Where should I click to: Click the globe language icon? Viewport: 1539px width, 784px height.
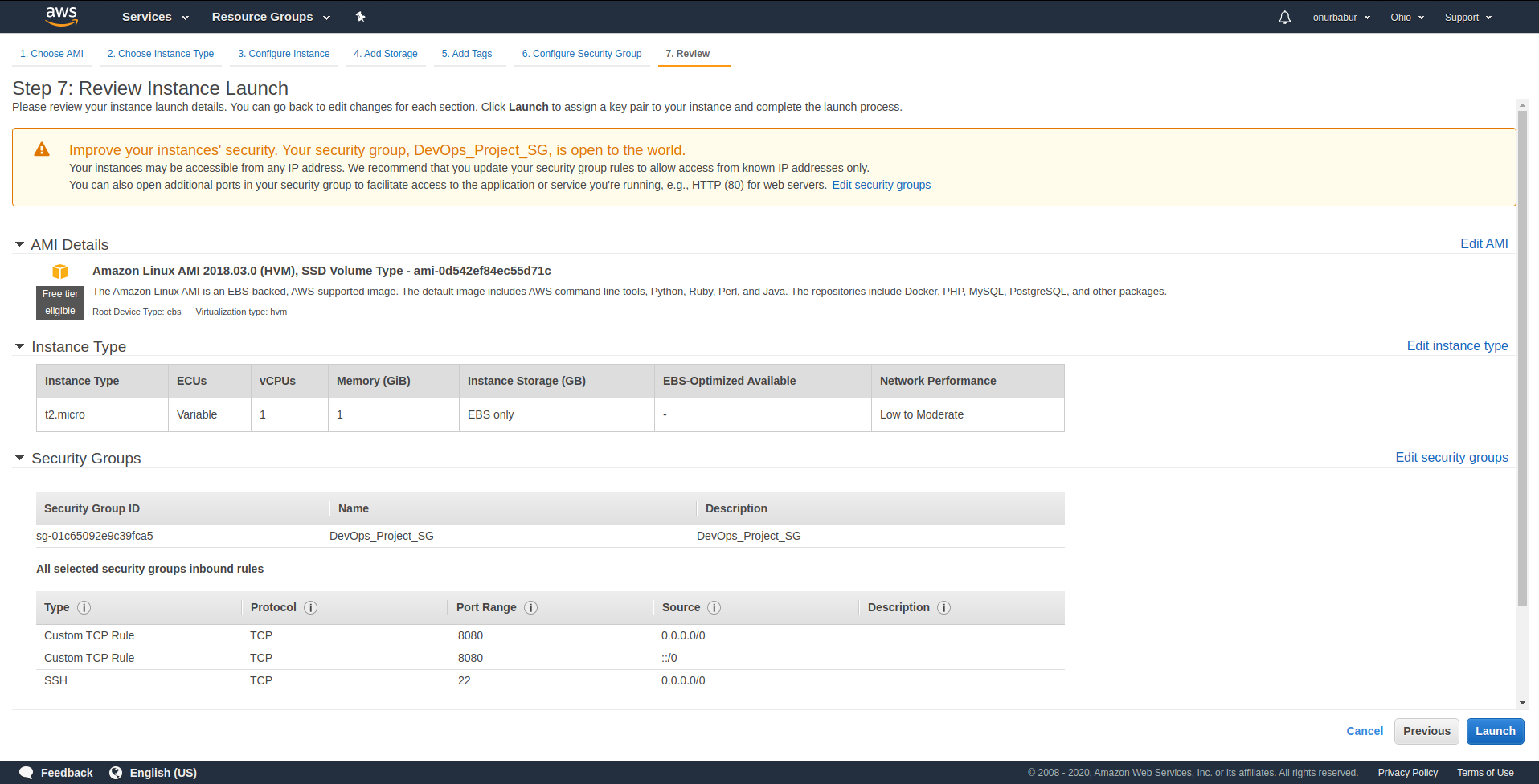116,773
